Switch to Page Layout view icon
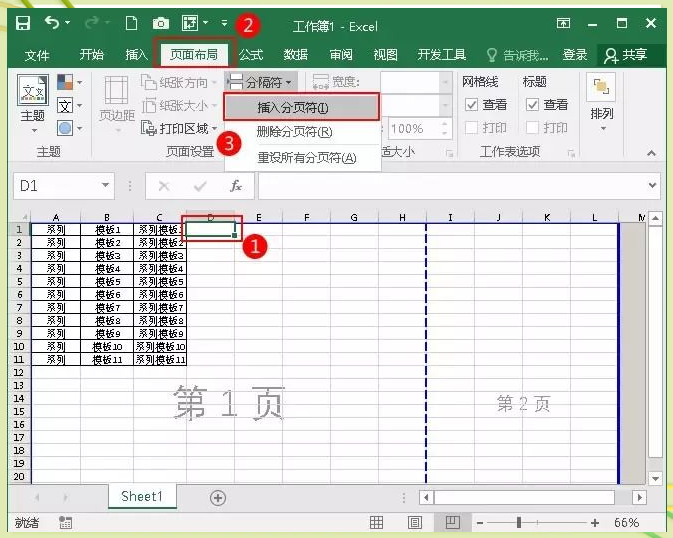673x538 pixels. point(415,523)
